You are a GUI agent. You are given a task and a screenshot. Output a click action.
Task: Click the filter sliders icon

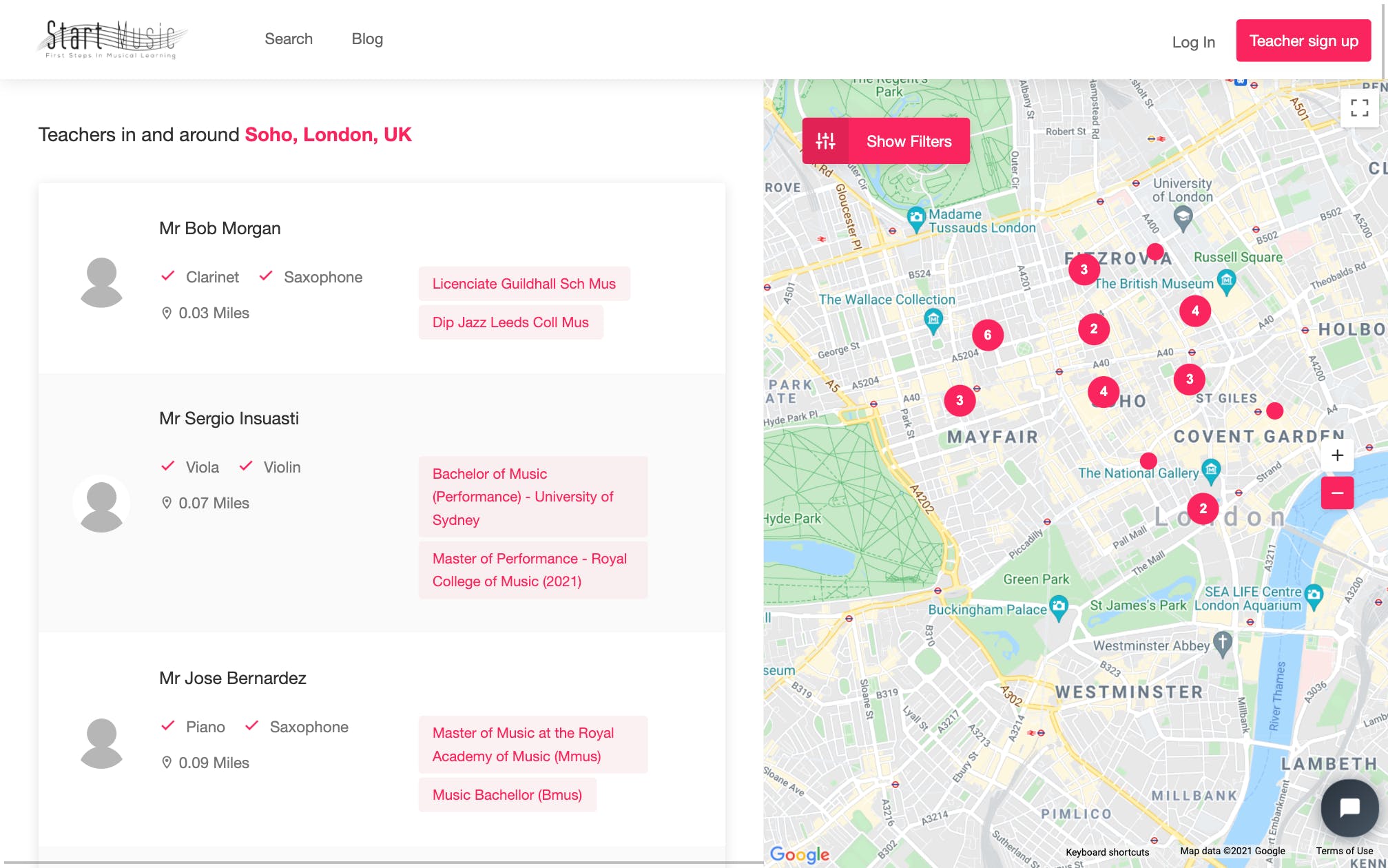[x=825, y=141]
